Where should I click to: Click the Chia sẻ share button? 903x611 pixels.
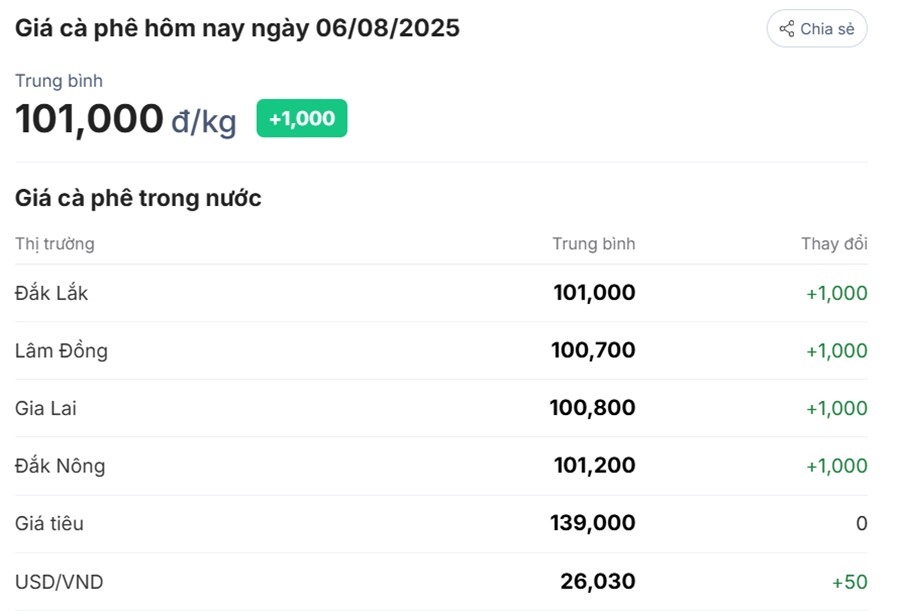point(817,28)
